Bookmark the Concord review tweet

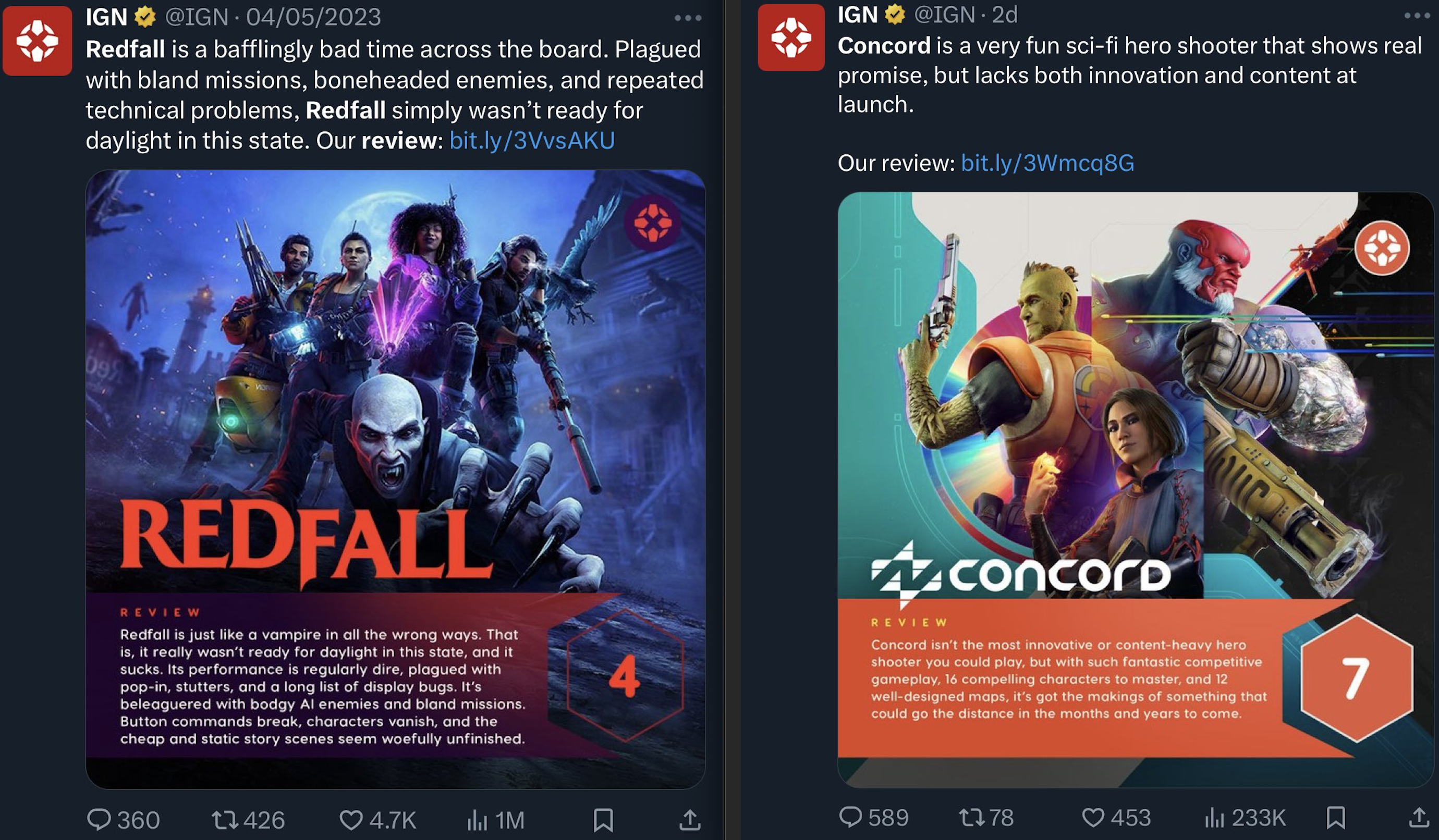(x=1336, y=817)
